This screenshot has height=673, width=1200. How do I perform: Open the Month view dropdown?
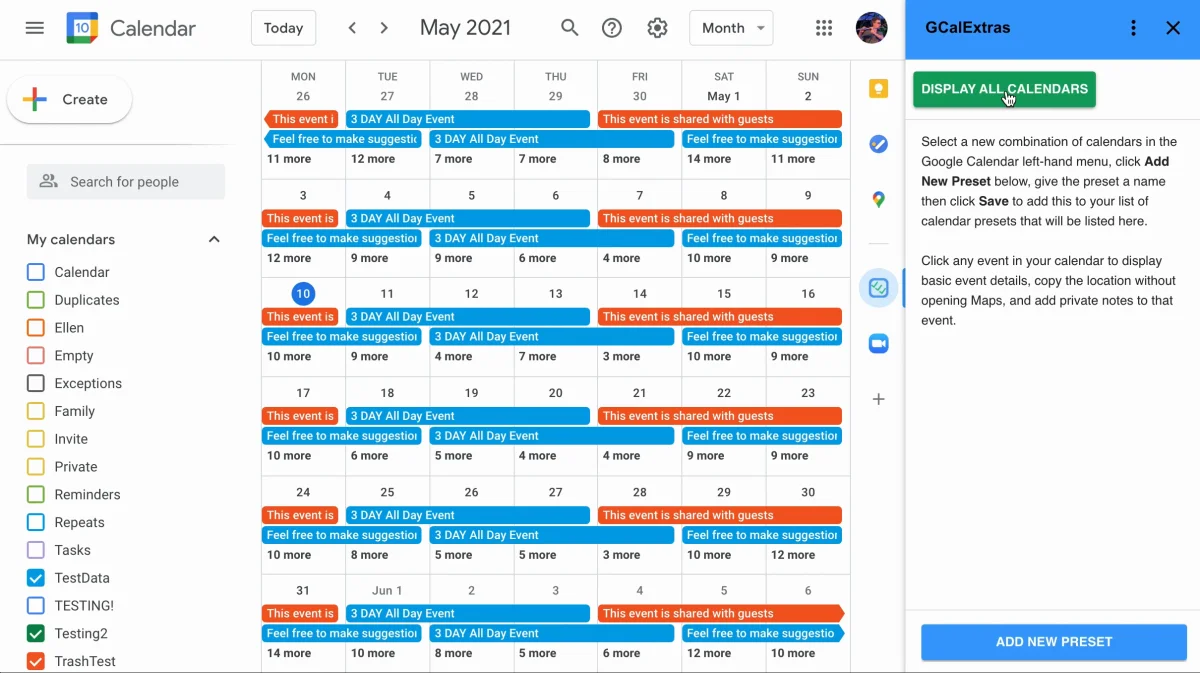pyautogui.click(x=731, y=28)
